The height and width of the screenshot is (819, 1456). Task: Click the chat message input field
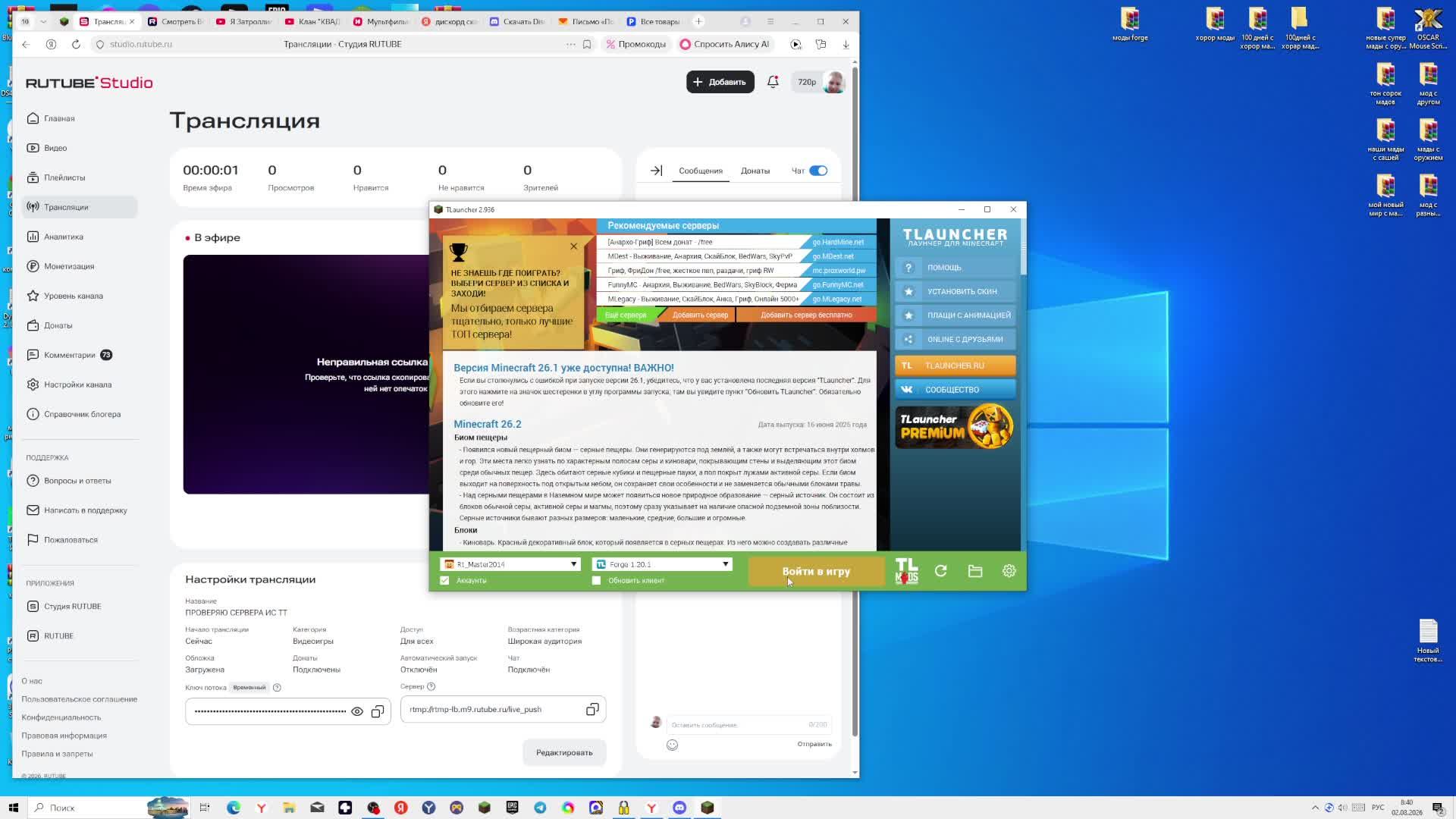pyautogui.click(x=748, y=725)
